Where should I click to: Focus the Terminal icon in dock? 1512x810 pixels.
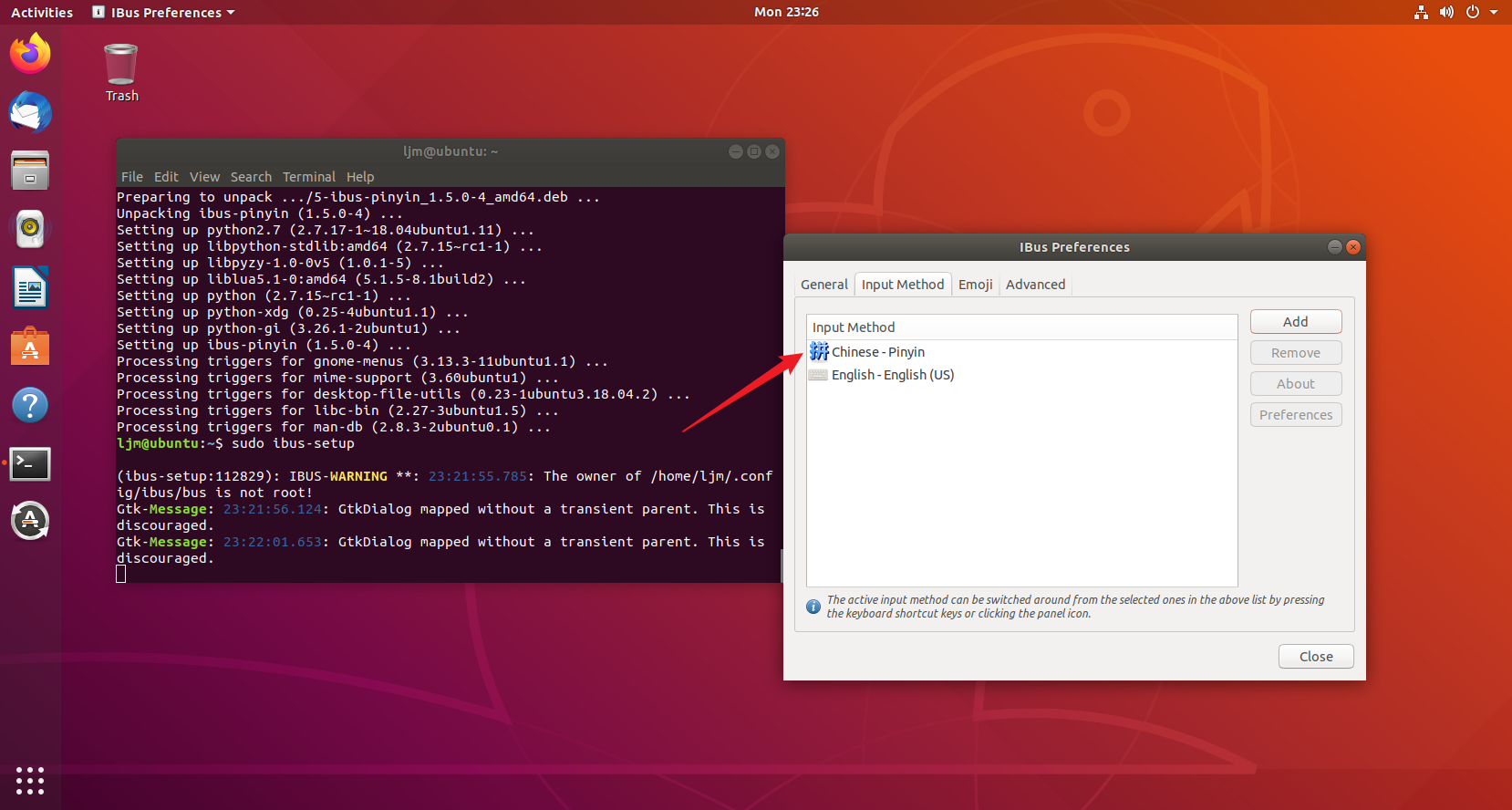[x=30, y=463]
